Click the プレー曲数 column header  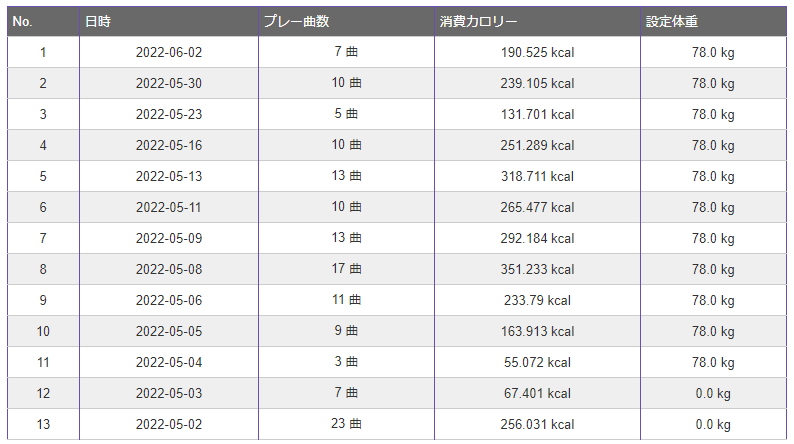point(346,21)
